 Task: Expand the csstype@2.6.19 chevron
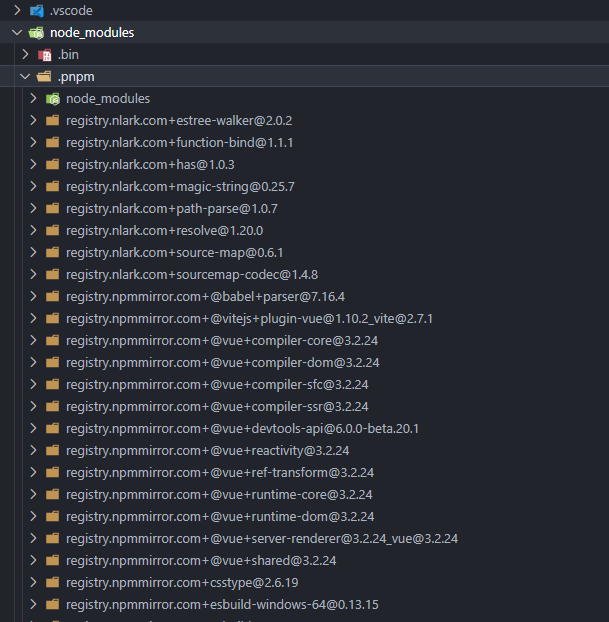click(34, 583)
